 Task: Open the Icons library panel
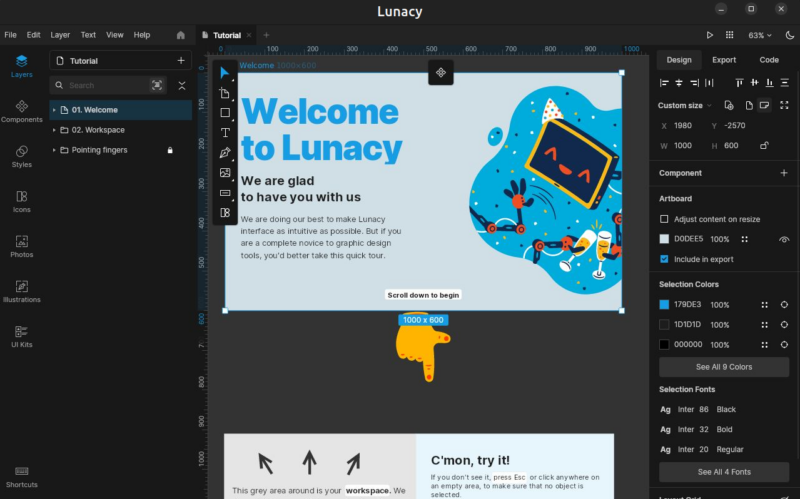point(21,202)
